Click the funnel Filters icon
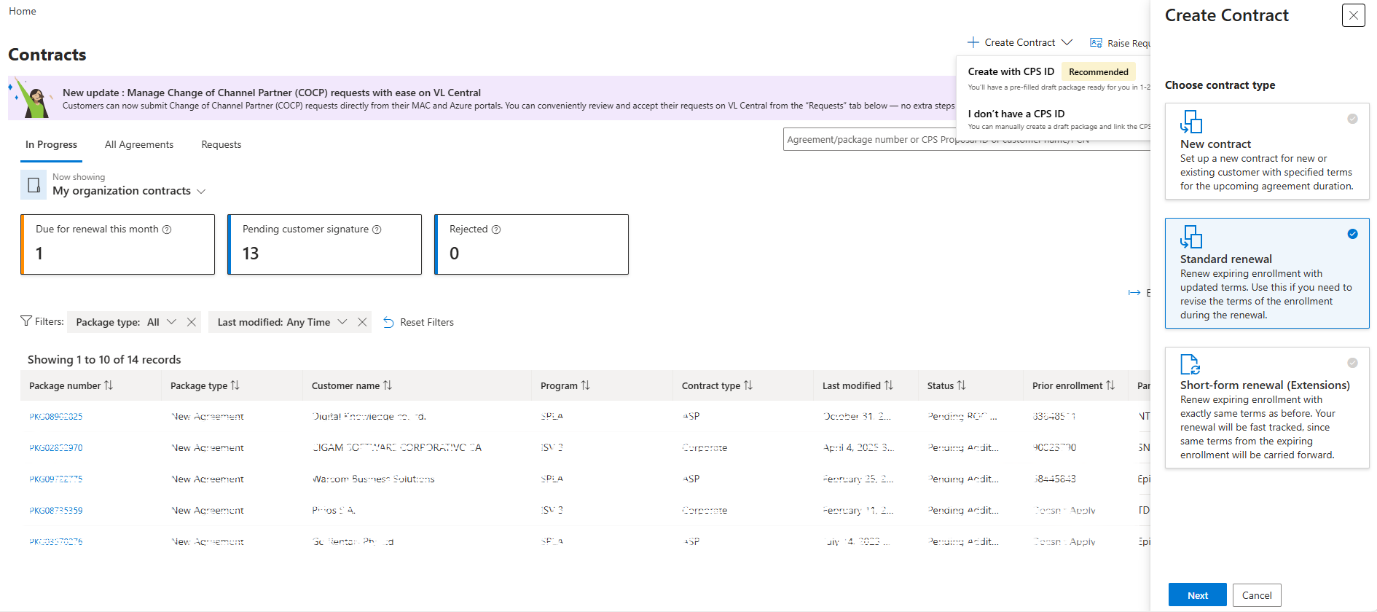 pyautogui.click(x=26, y=322)
